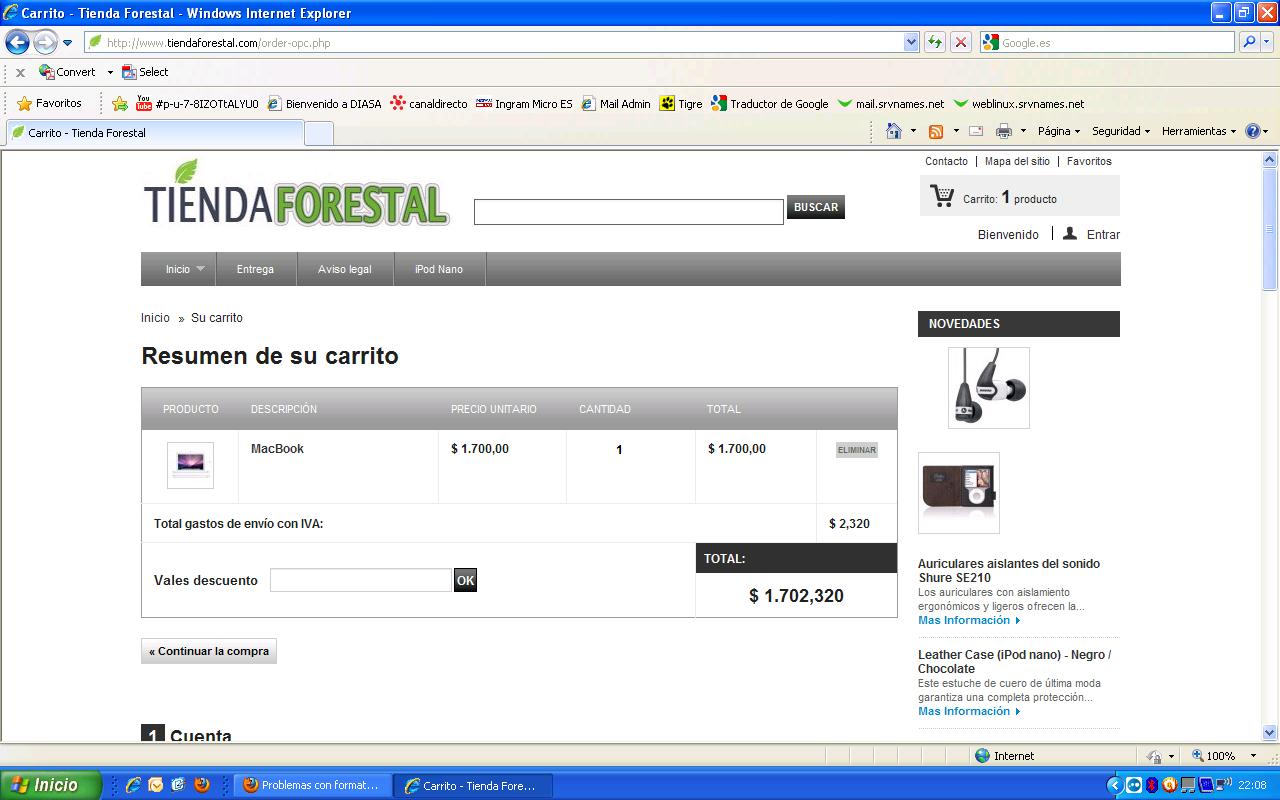1280x800 pixels.
Task: Click the Continuar la compra button
Action: tap(209, 651)
